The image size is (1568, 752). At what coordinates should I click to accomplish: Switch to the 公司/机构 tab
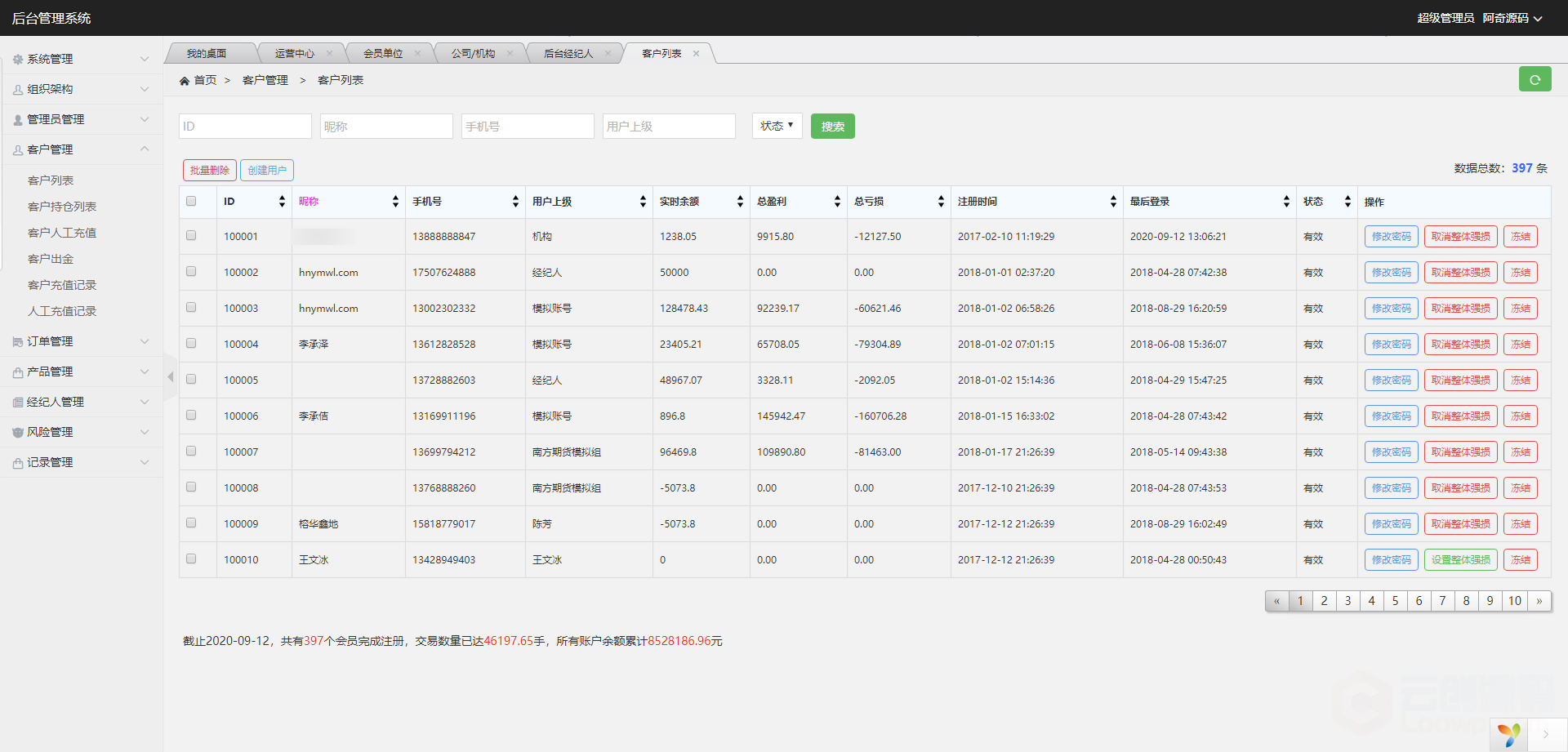tap(474, 54)
